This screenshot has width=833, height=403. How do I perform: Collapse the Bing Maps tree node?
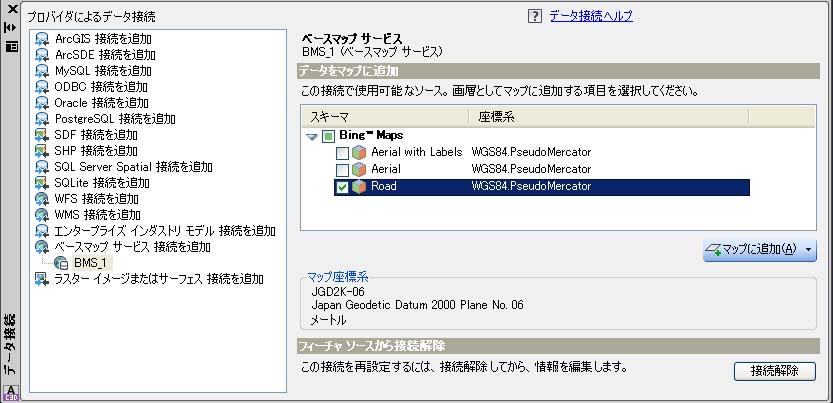312,137
